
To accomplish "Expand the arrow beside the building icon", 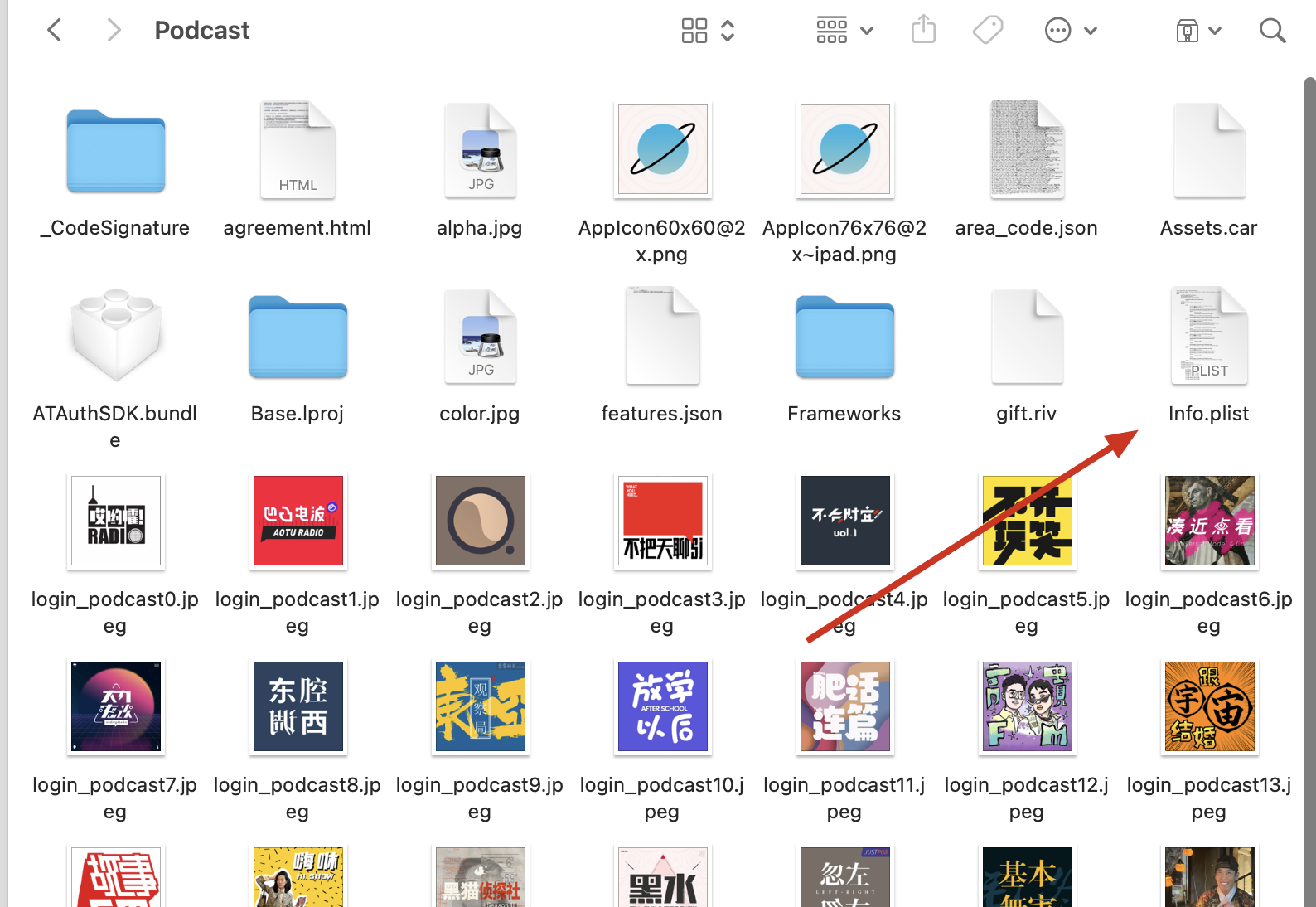I will point(1215,32).
